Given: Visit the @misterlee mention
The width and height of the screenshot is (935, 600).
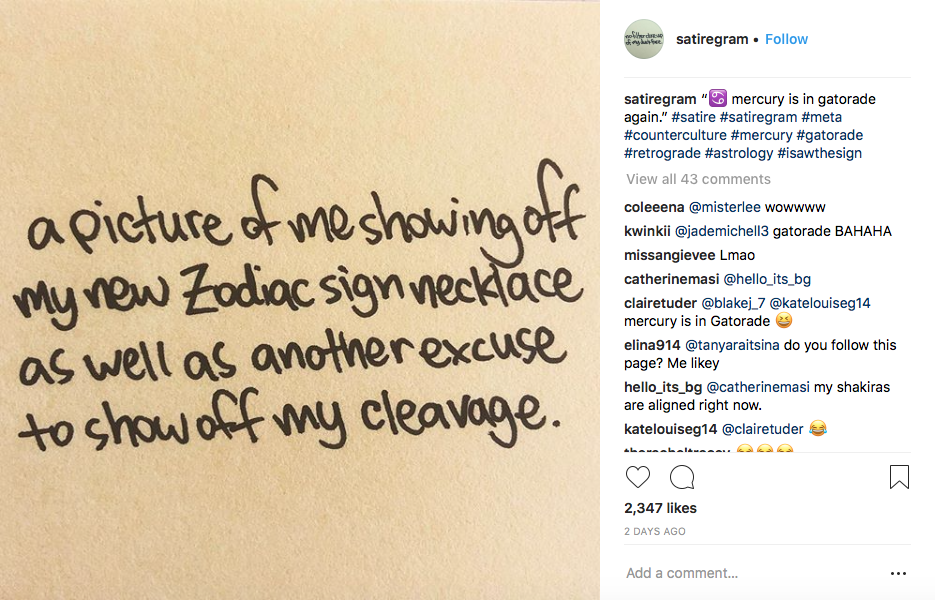Looking at the screenshot, I should tap(725, 207).
